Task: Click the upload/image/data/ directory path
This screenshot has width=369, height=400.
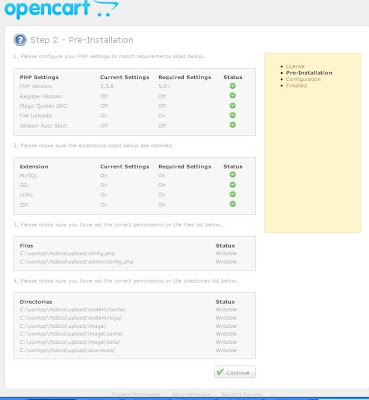Action: pos(70,342)
